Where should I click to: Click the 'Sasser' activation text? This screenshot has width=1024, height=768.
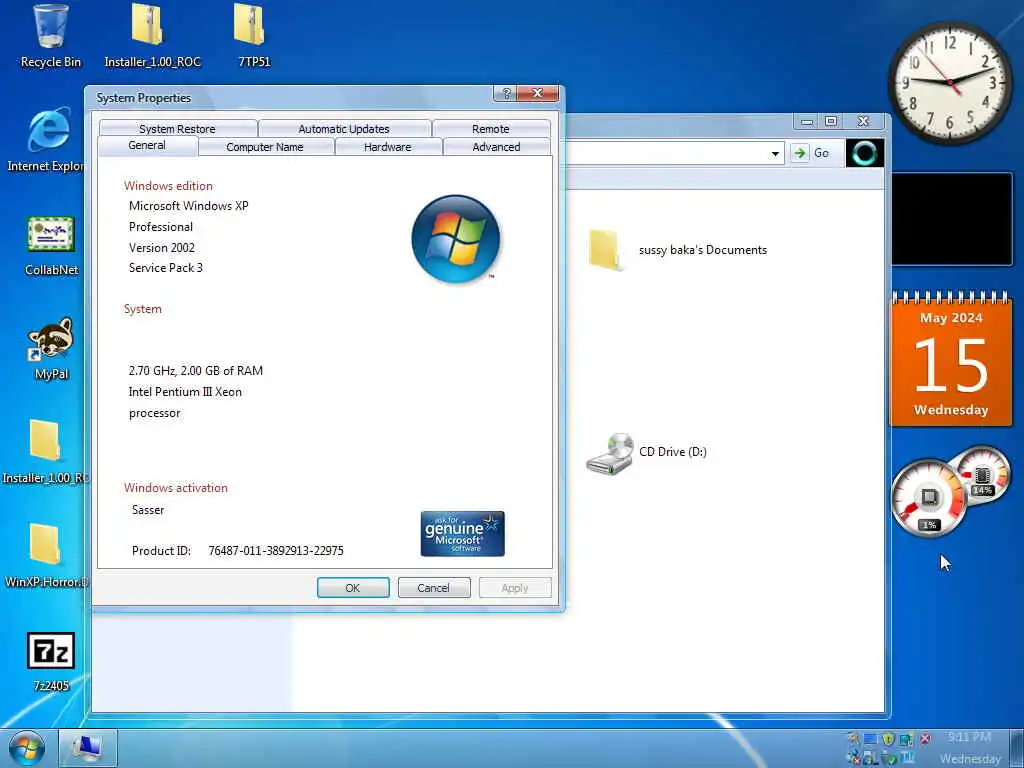pyautogui.click(x=148, y=510)
